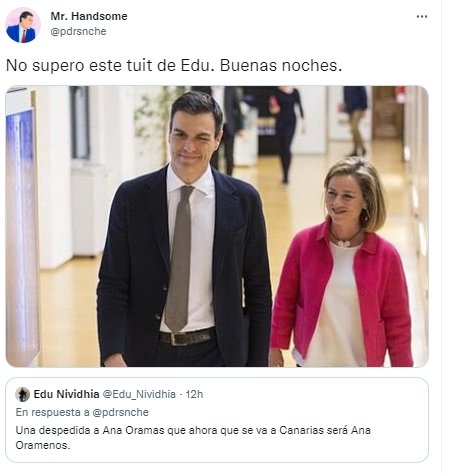Screen dimensions: 449x474
Task: Click the word 'Oramenos.' in quoted tweet
Action: coord(43,445)
